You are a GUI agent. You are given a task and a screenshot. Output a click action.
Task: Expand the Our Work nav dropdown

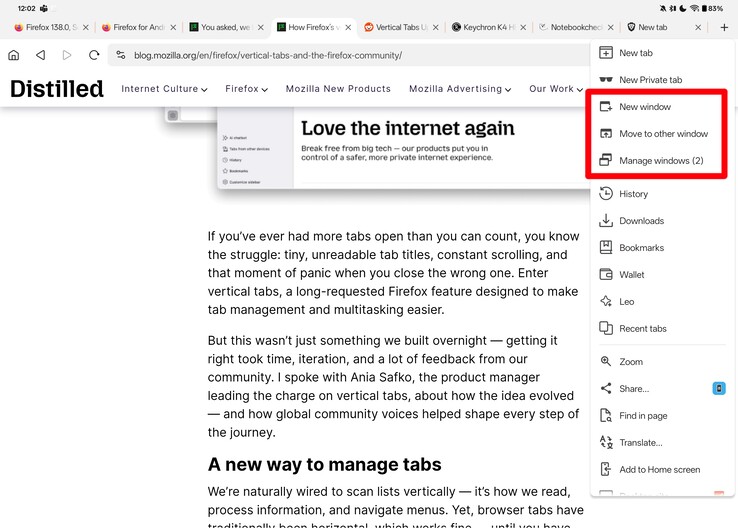[556, 89]
